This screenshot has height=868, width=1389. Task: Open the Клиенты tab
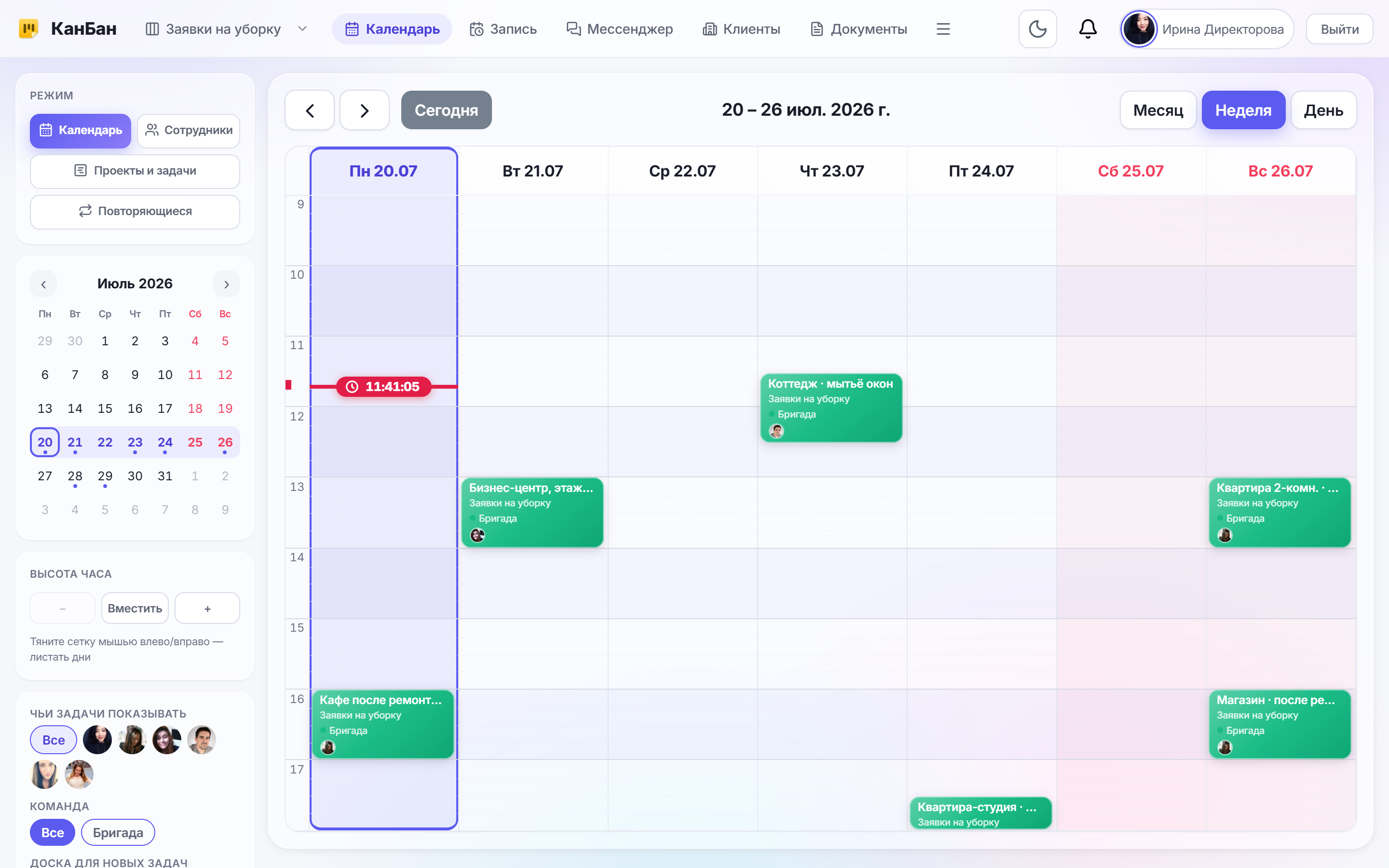pyautogui.click(x=741, y=29)
